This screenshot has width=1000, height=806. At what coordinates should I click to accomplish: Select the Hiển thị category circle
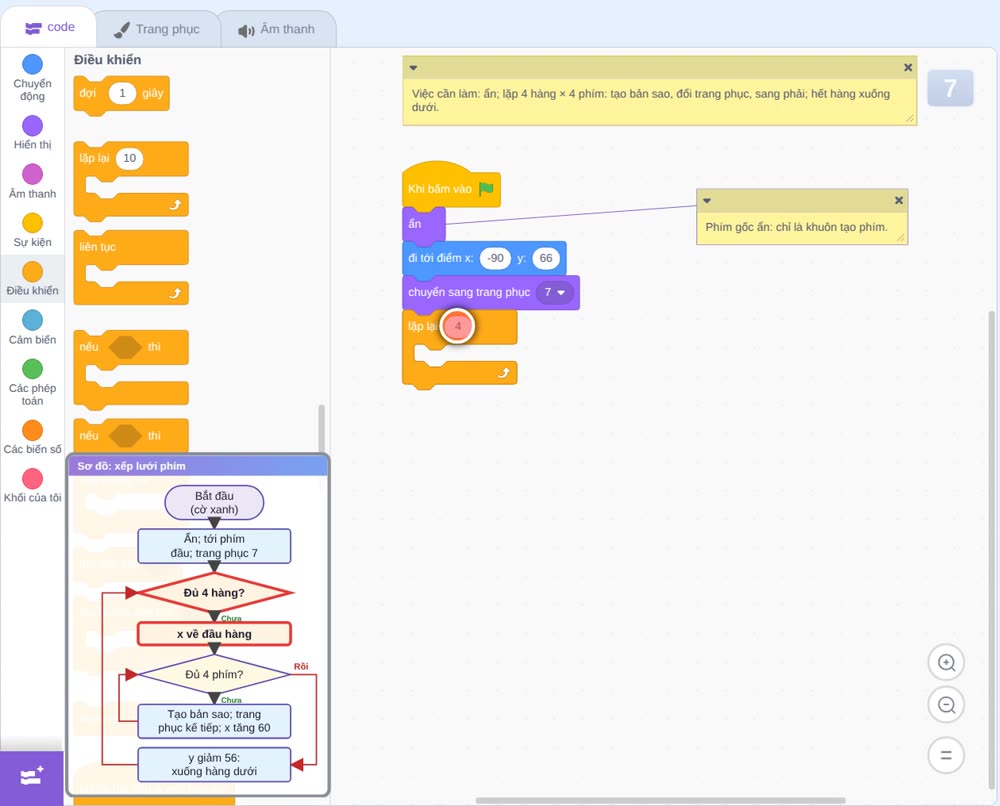(33, 126)
